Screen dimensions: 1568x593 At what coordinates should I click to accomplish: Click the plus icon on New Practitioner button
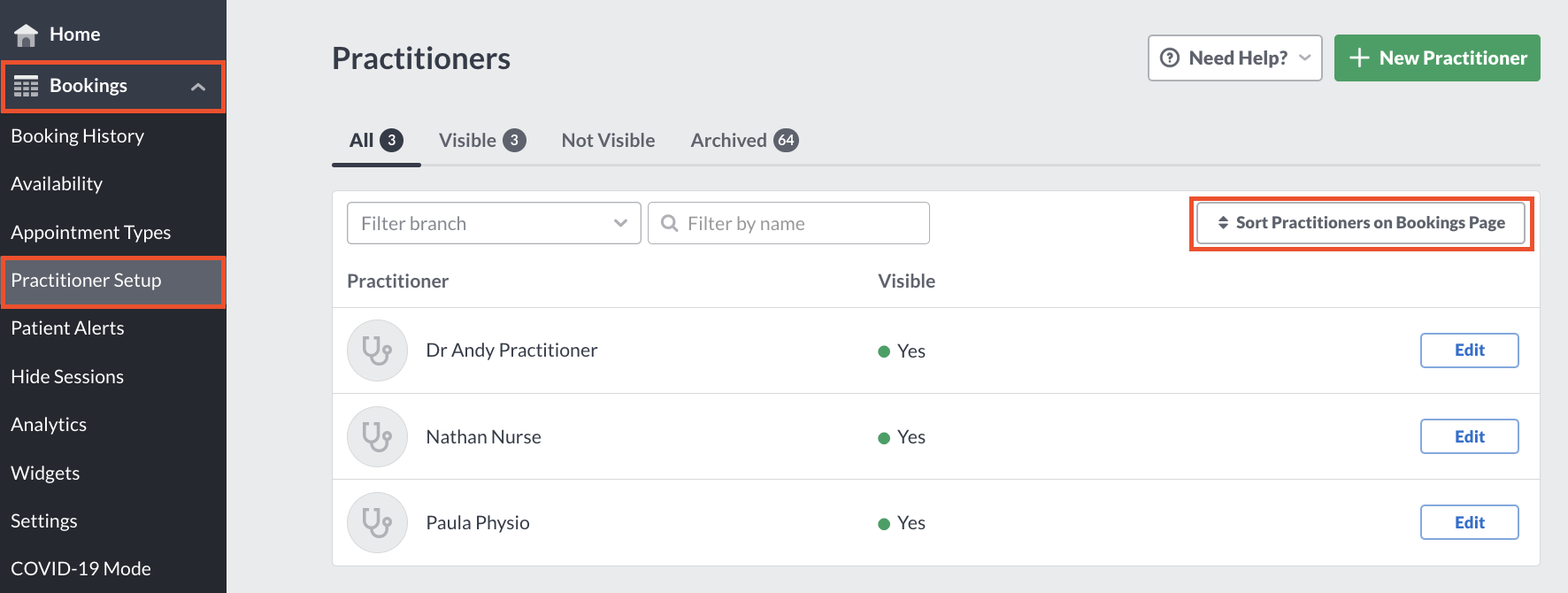1359,58
